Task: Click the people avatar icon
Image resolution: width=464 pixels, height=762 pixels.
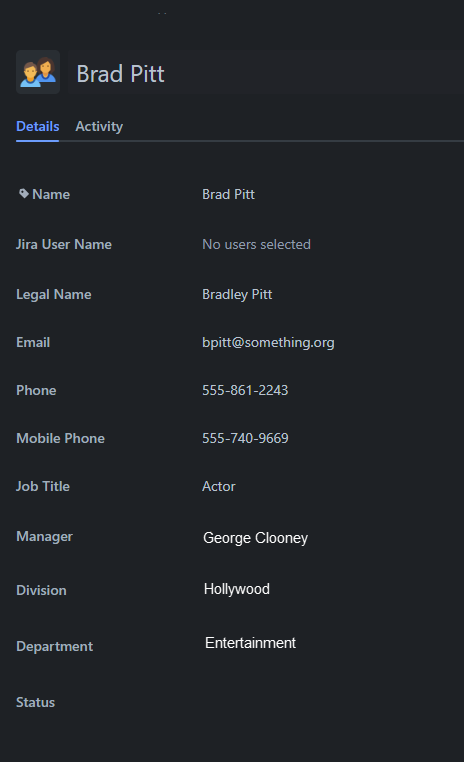Action: pyautogui.click(x=38, y=72)
